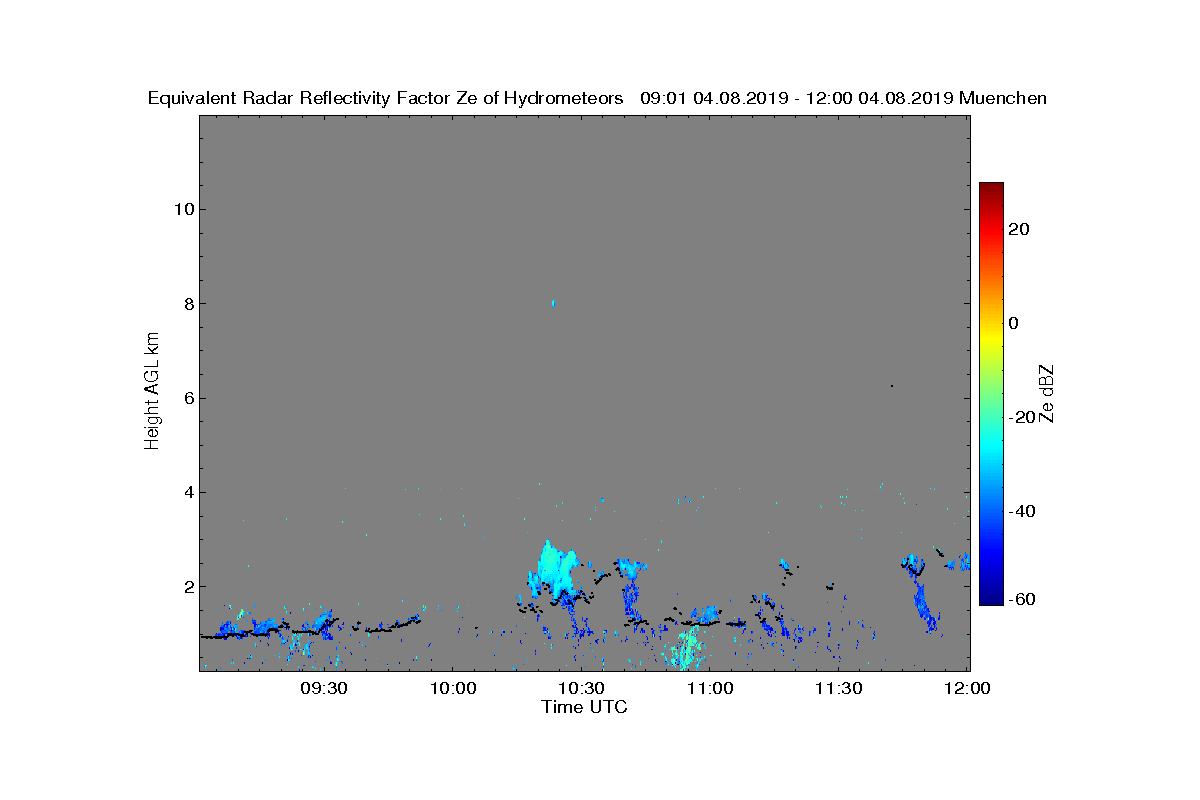
Task: Click the green echo near ground before 11:00
Action: click(x=686, y=648)
